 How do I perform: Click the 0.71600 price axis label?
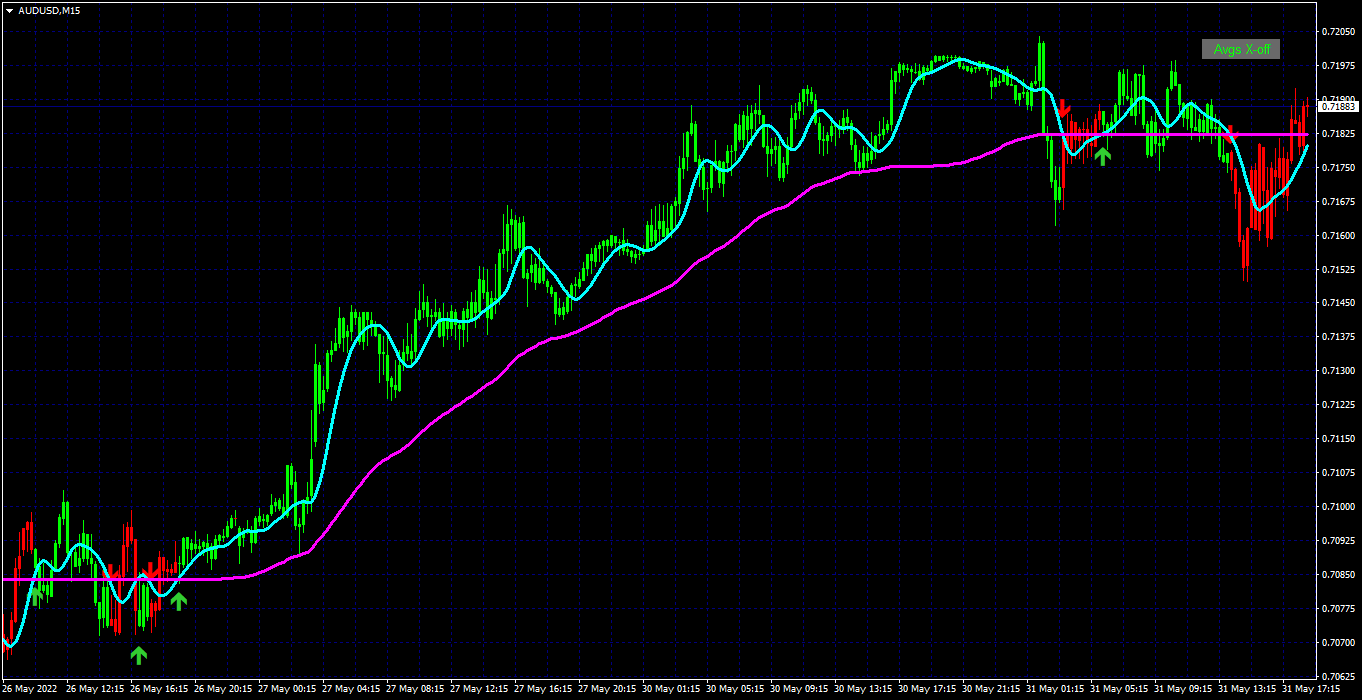(1338, 236)
